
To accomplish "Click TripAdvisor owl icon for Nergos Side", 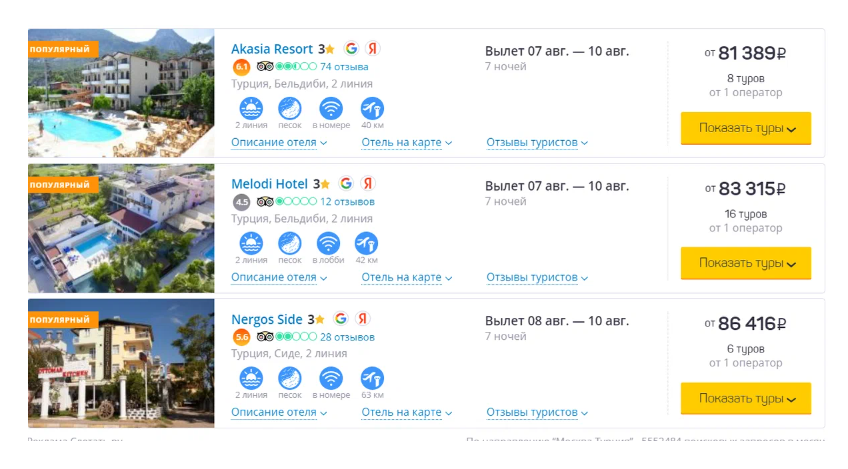I will click(x=264, y=336).
